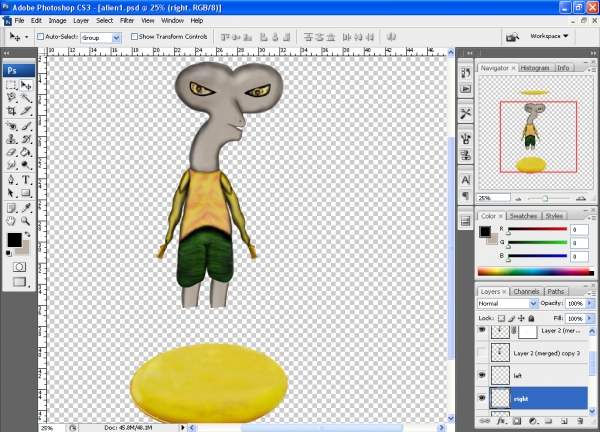The width and height of the screenshot is (600, 432).
Task: Select the Slice tool
Action: tap(26, 111)
